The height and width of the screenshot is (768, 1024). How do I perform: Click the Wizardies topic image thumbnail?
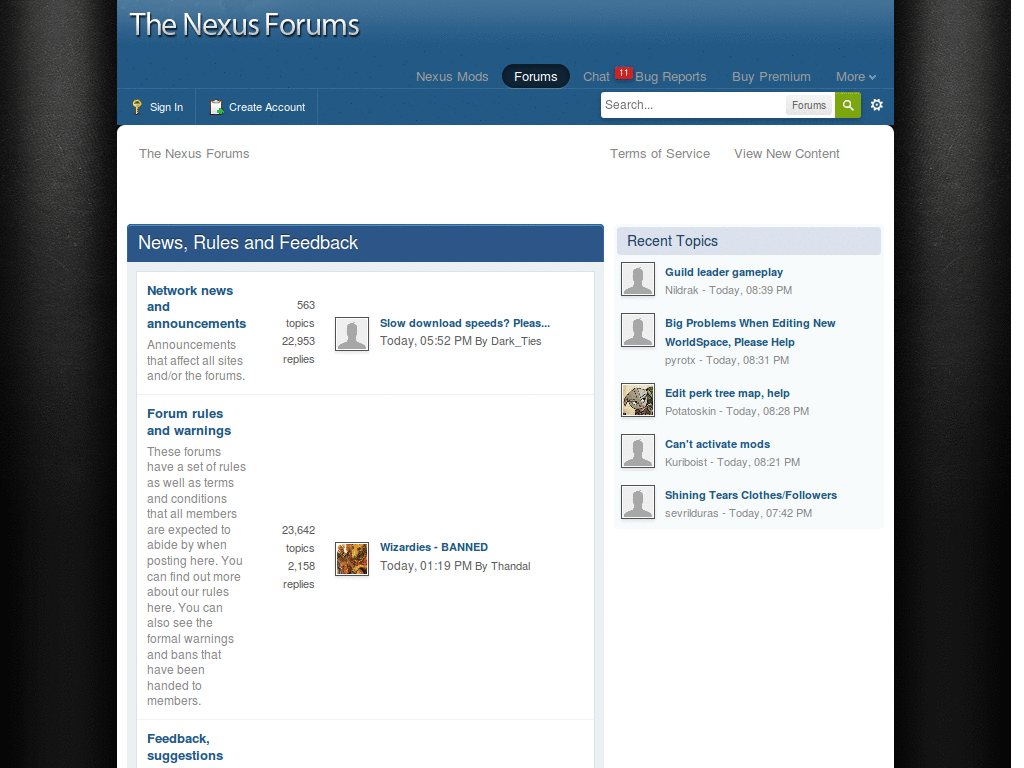(351, 558)
